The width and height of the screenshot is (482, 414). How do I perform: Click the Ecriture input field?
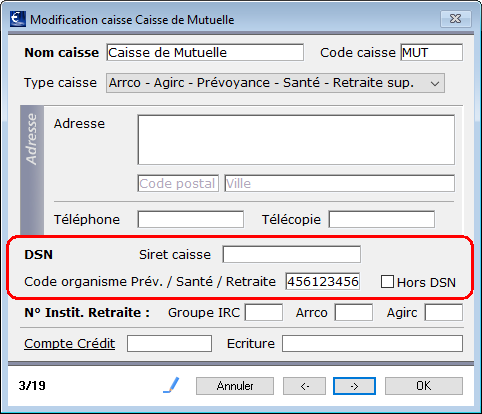(x=372, y=344)
